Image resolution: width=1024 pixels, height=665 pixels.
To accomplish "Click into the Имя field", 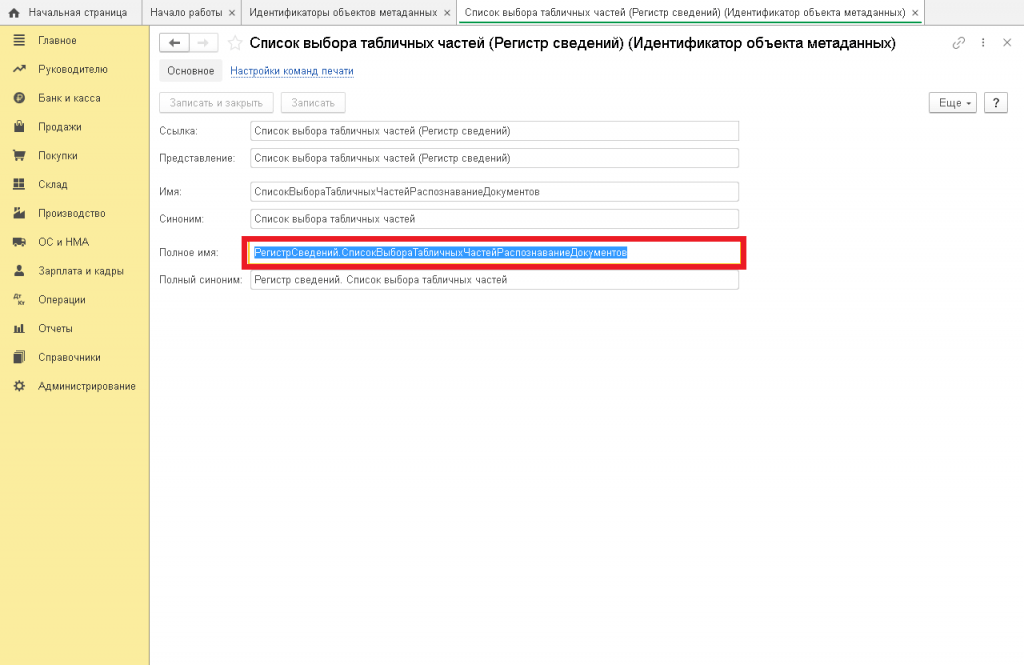I will click(x=494, y=191).
